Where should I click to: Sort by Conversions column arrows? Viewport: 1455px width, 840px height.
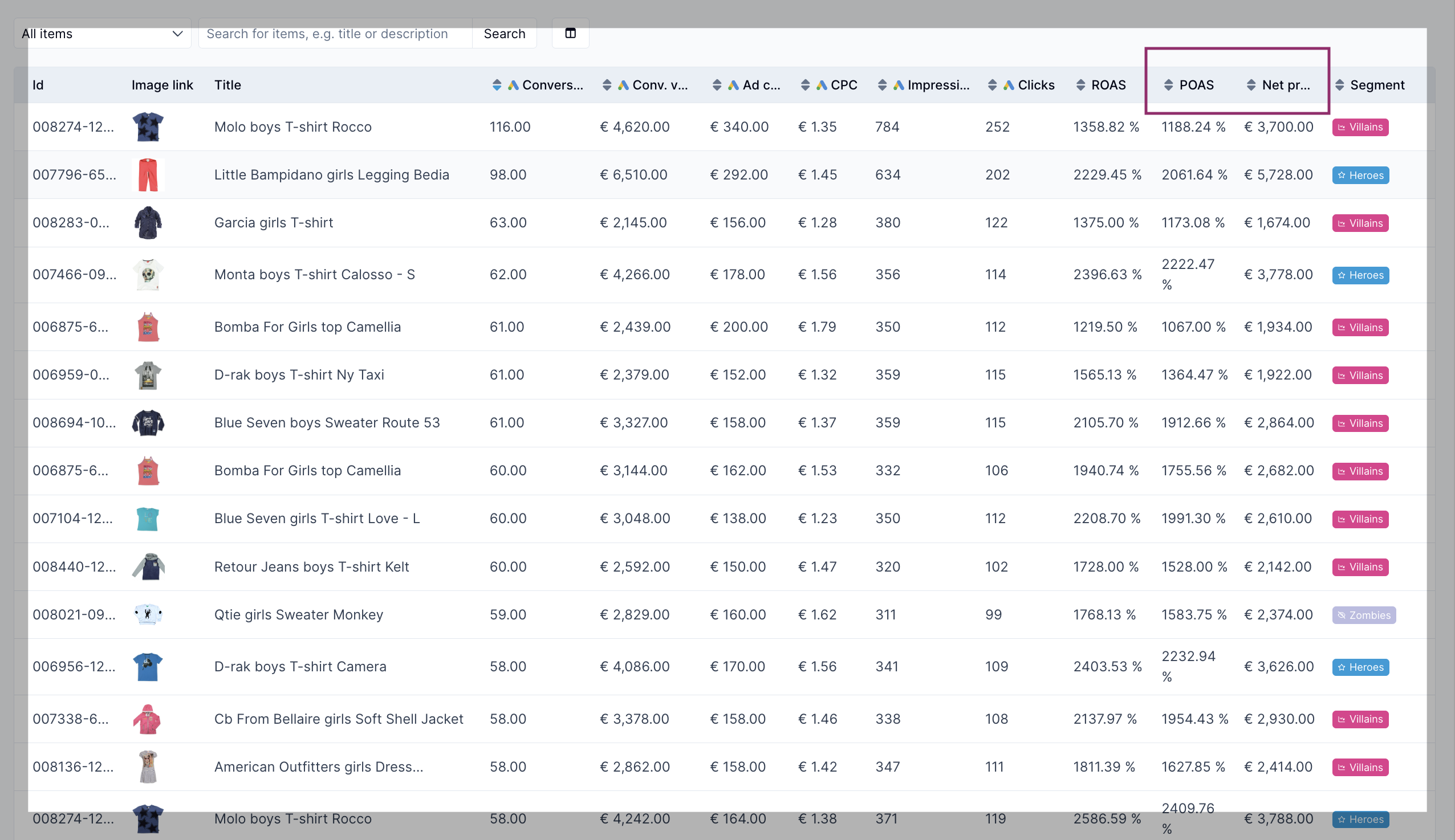[x=497, y=85]
